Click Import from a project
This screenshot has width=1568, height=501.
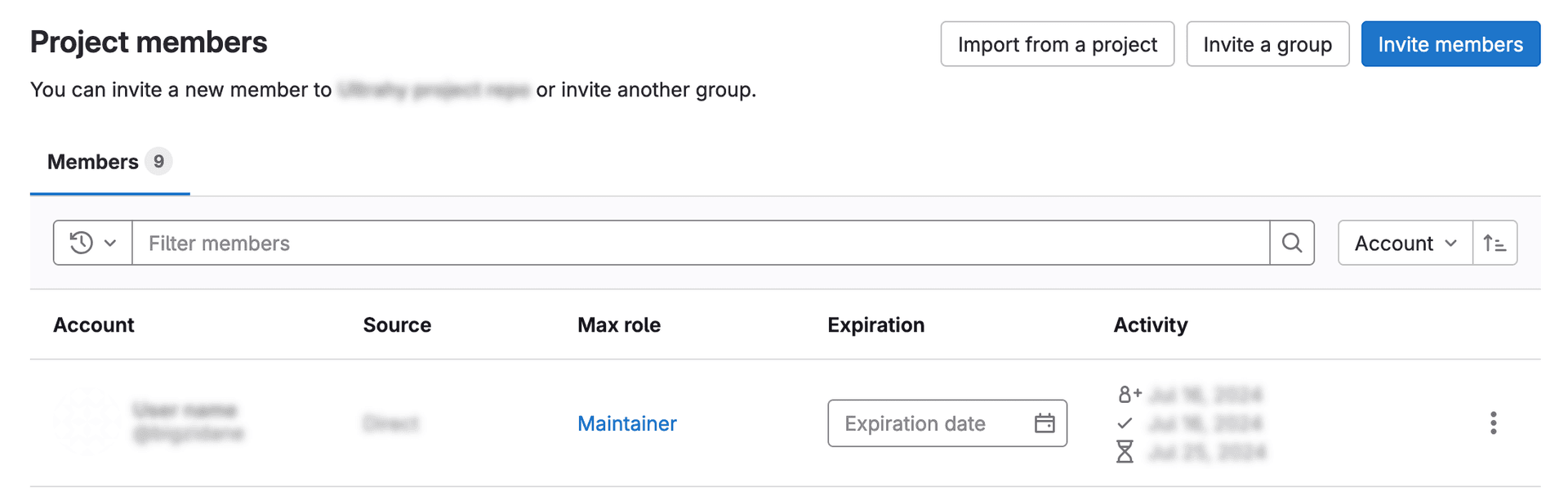[x=1058, y=44]
